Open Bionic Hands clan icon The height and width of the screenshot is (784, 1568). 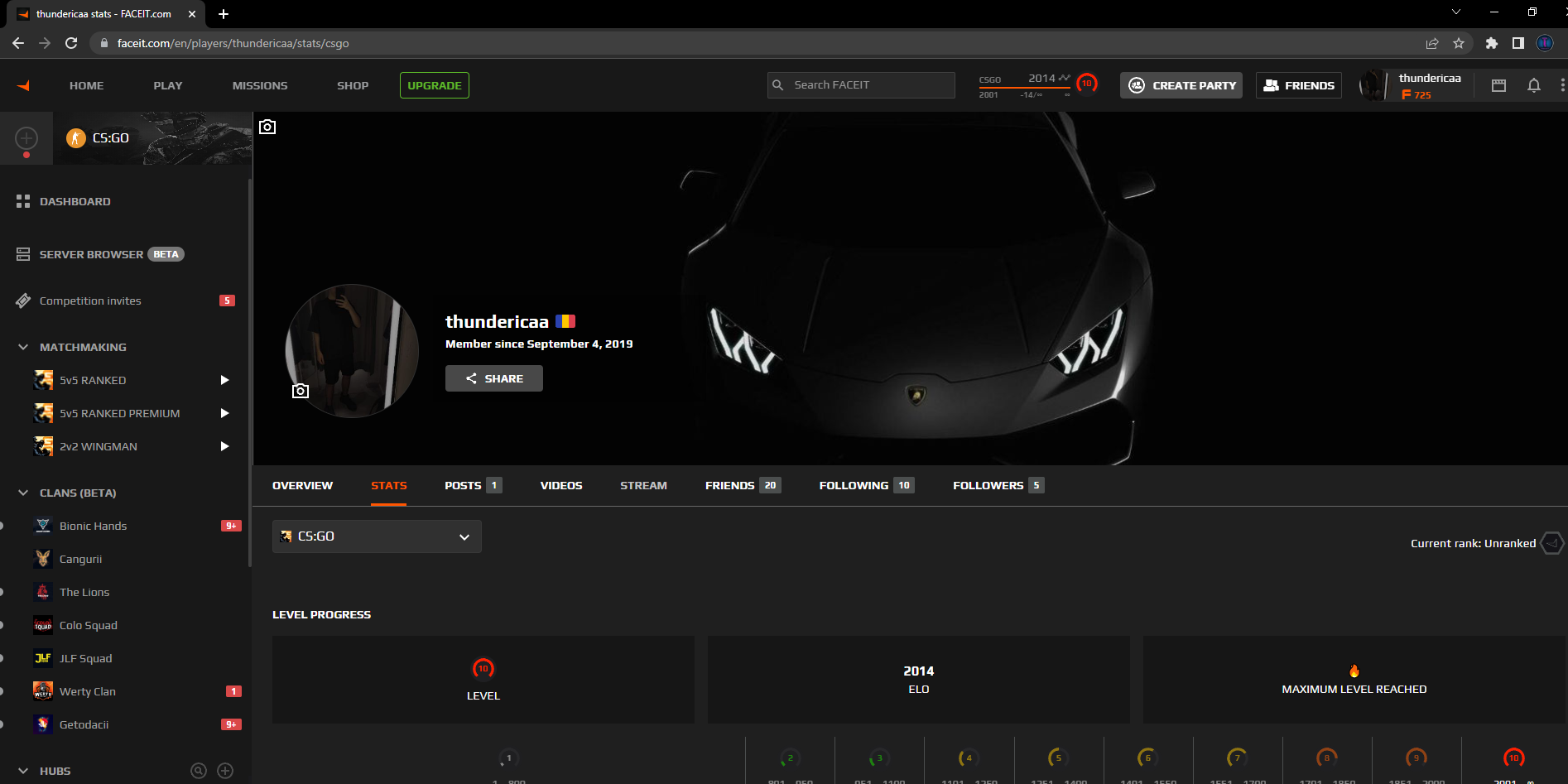pyautogui.click(x=43, y=526)
